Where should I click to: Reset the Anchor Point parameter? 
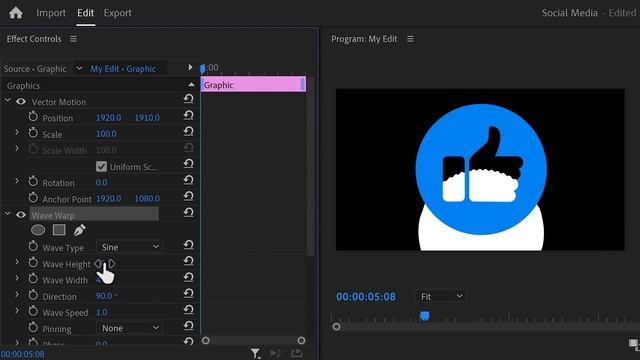[x=188, y=196]
